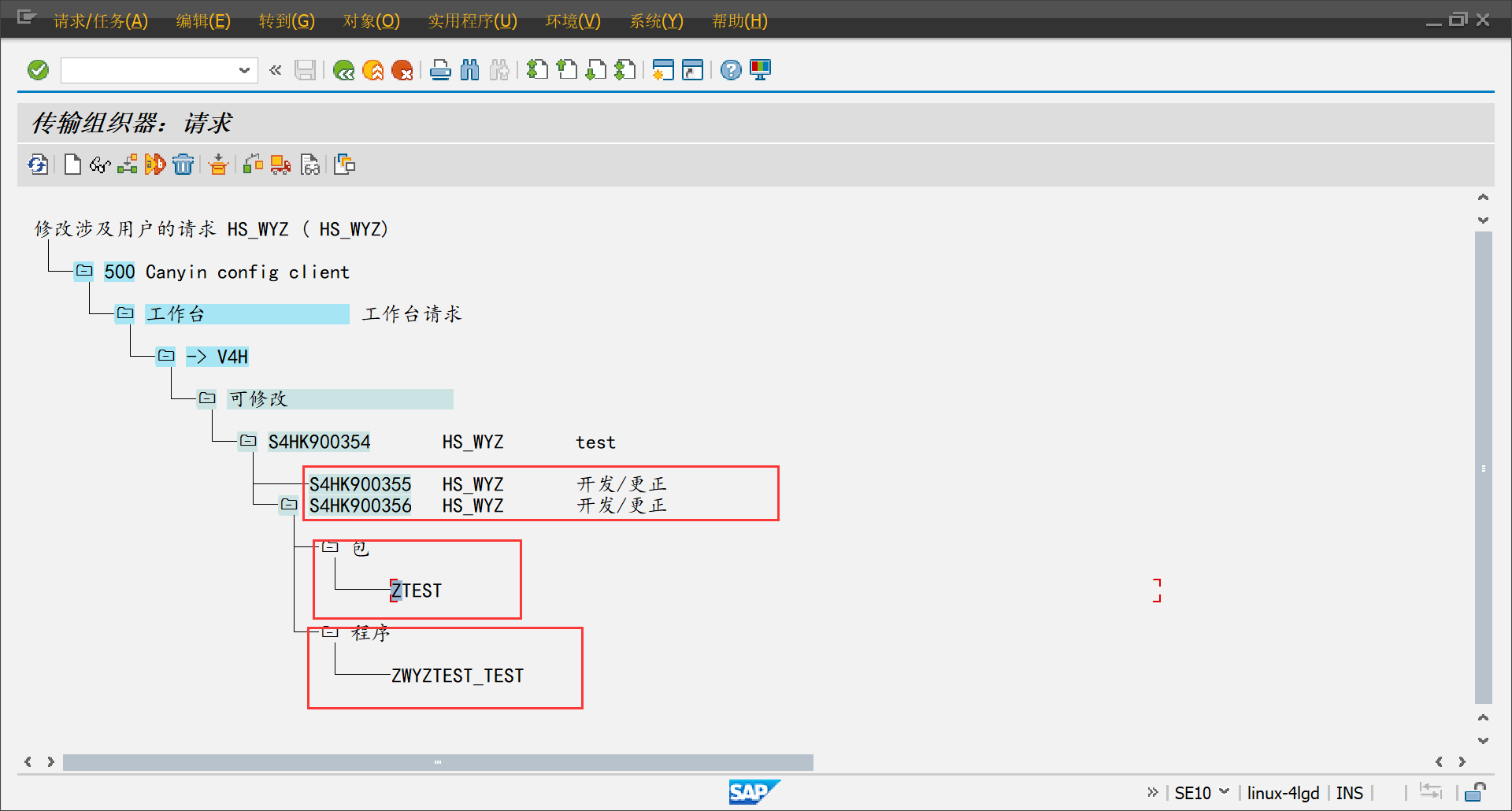Collapse the 可修改 folder node
The image size is (1512, 811).
pyautogui.click(x=207, y=398)
